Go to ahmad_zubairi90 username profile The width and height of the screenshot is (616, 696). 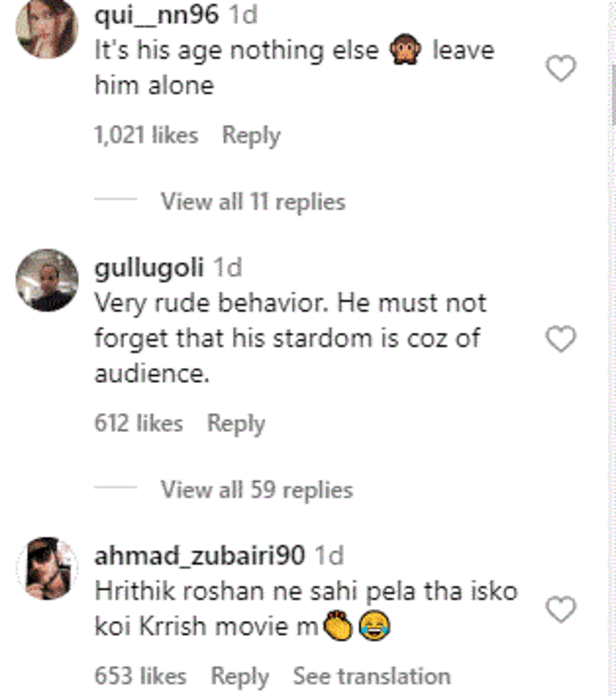[x=202, y=555]
